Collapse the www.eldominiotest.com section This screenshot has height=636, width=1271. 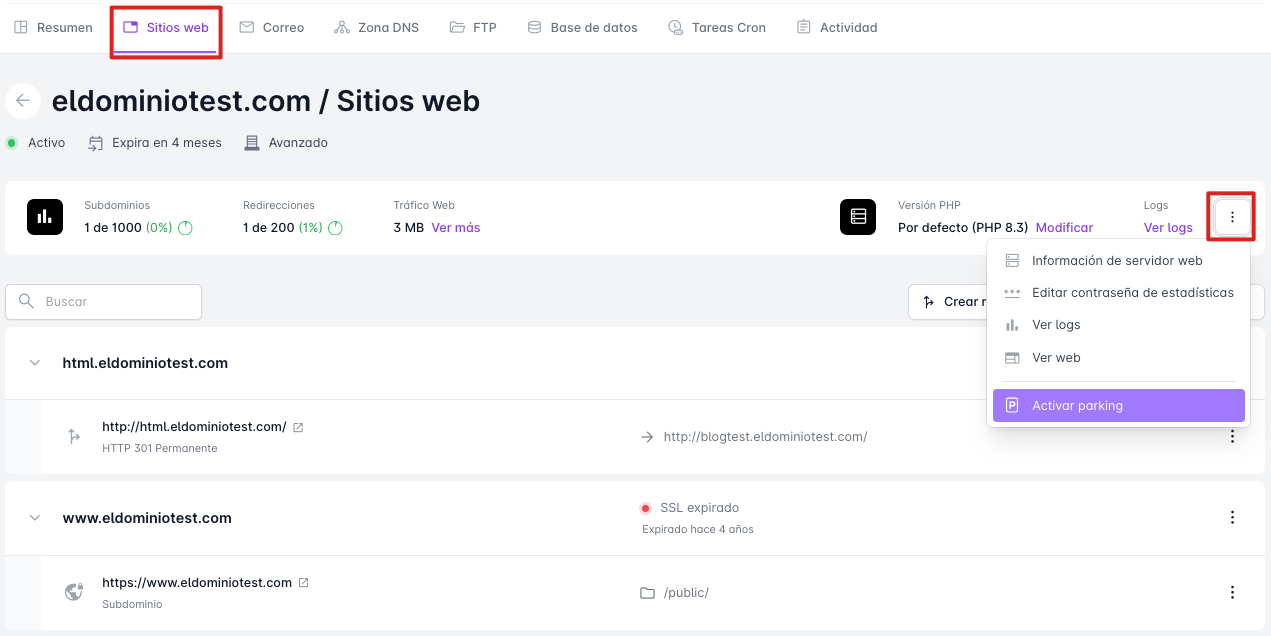click(35, 518)
